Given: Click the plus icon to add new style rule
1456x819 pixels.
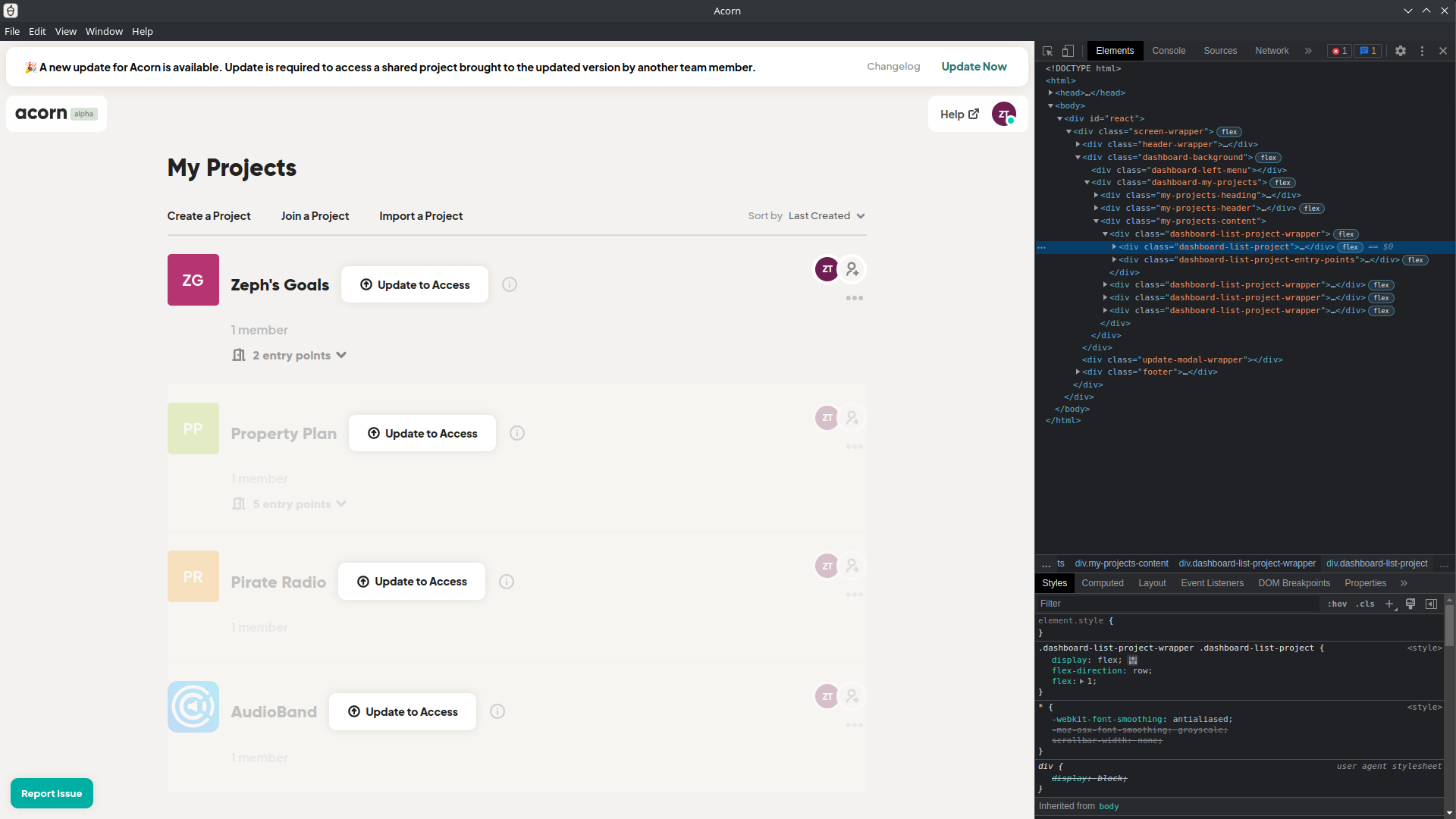Looking at the screenshot, I should click(x=1389, y=604).
